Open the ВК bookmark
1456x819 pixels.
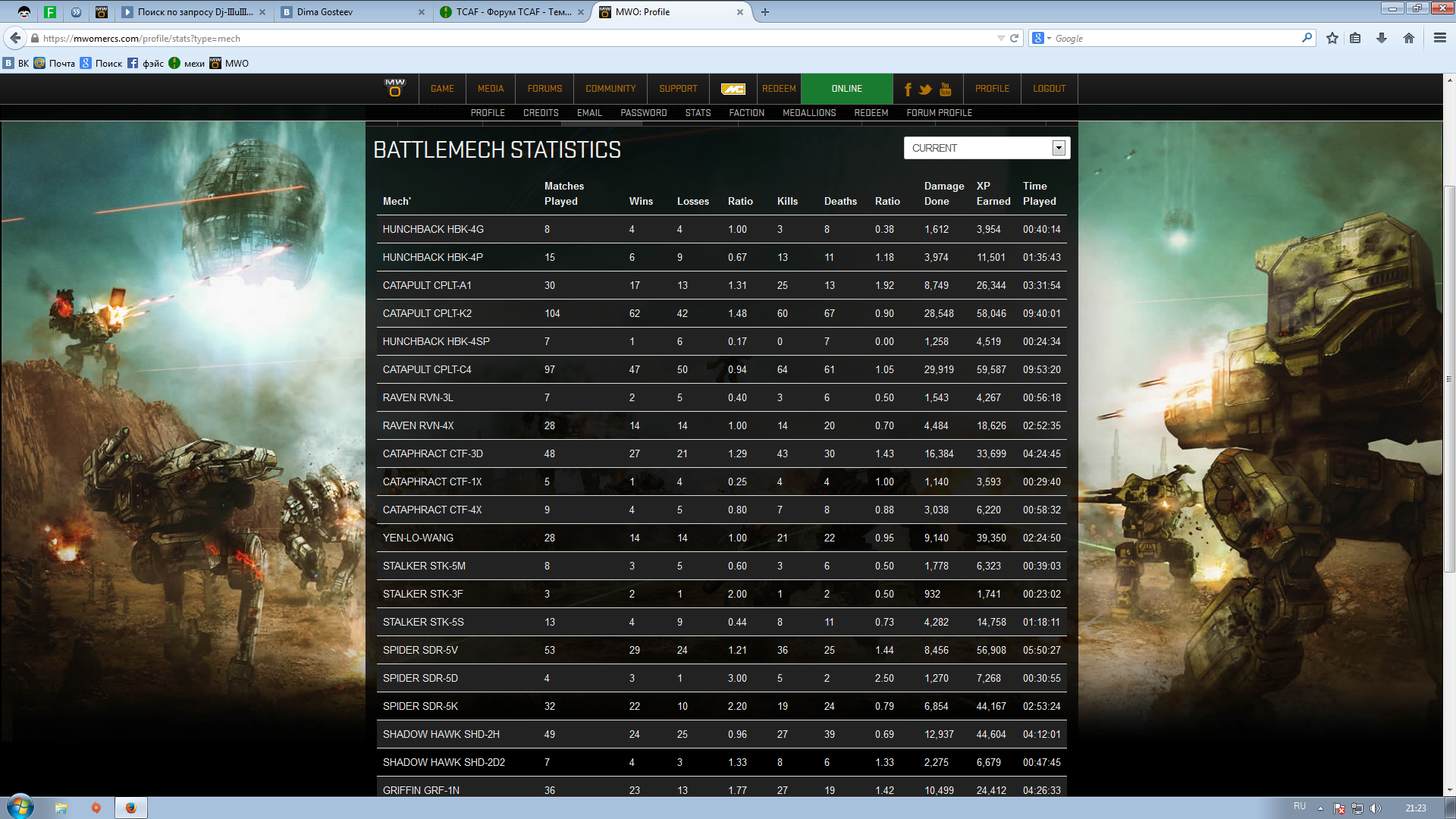pyautogui.click(x=17, y=63)
